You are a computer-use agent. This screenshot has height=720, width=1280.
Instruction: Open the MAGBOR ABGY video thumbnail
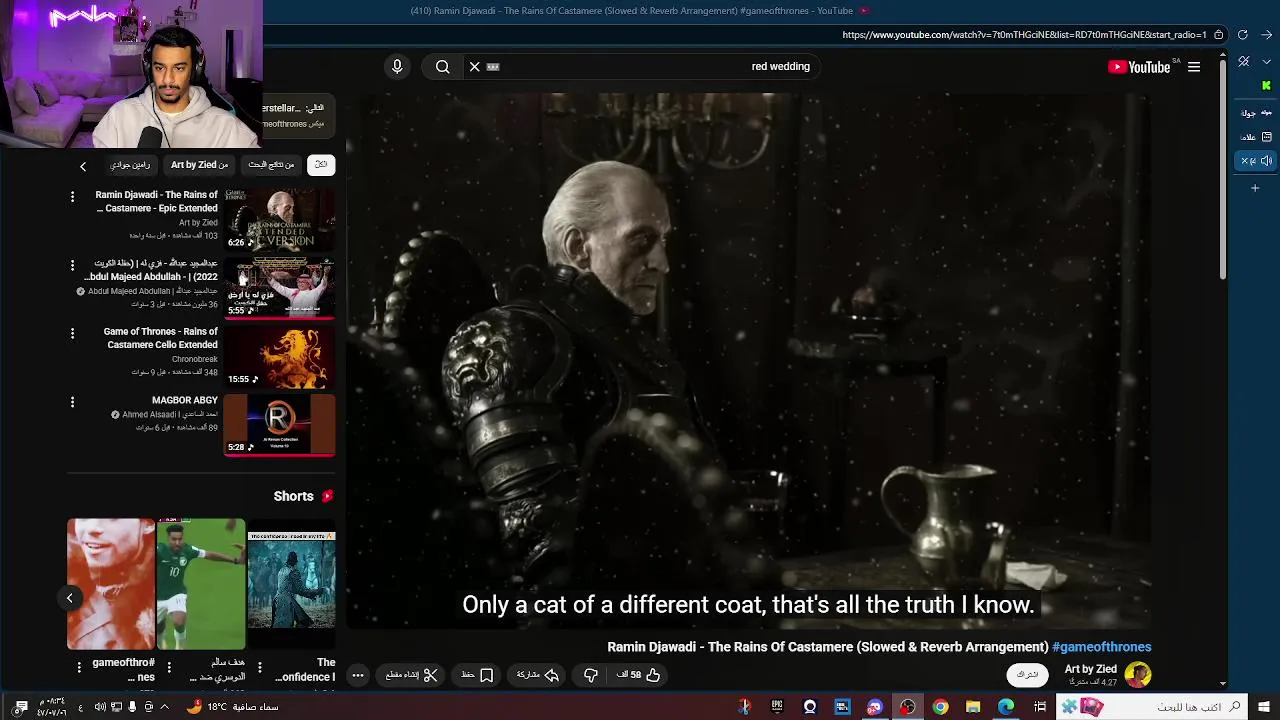tap(279, 424)
